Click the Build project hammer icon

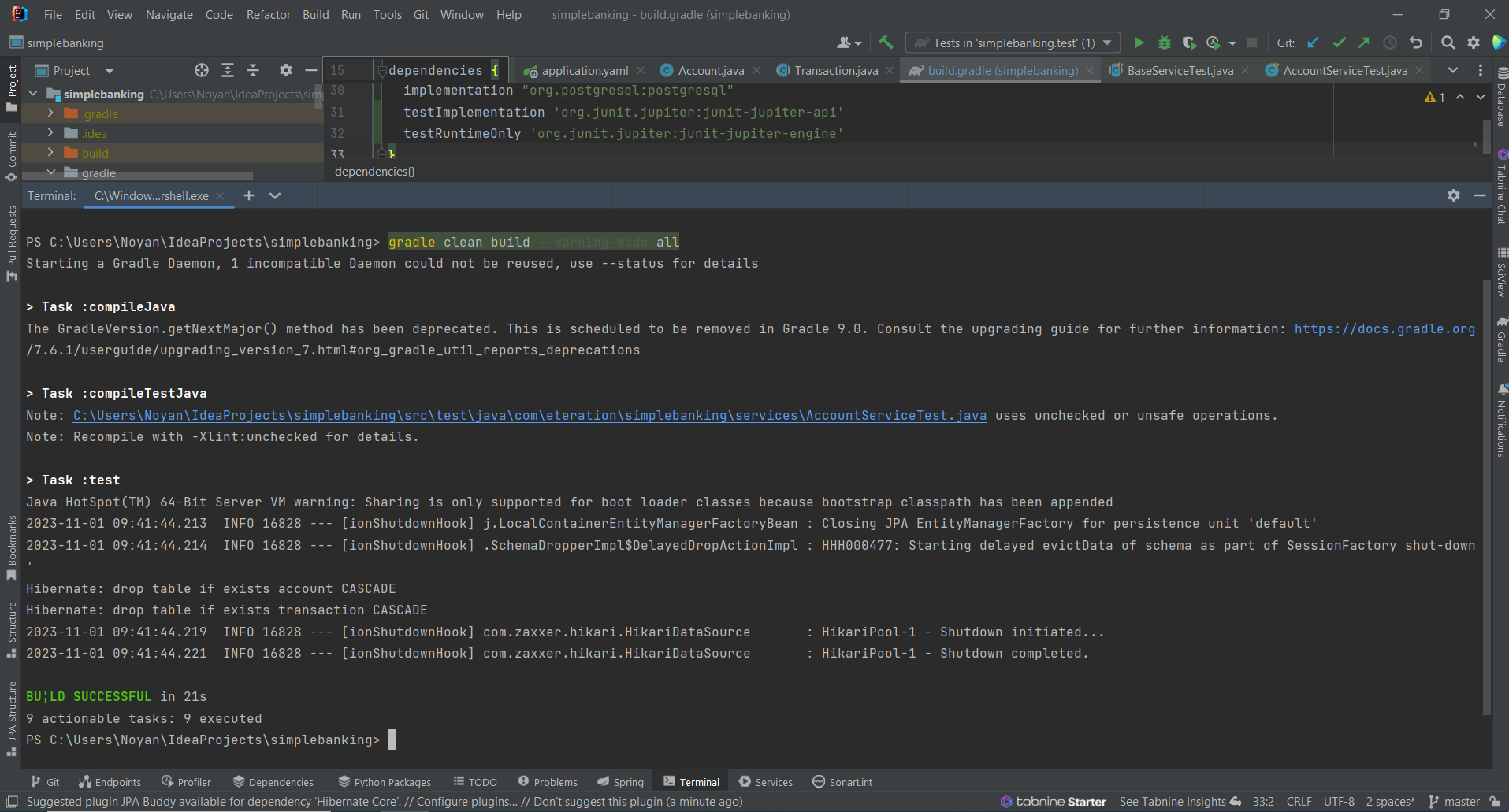click(886, 43)
